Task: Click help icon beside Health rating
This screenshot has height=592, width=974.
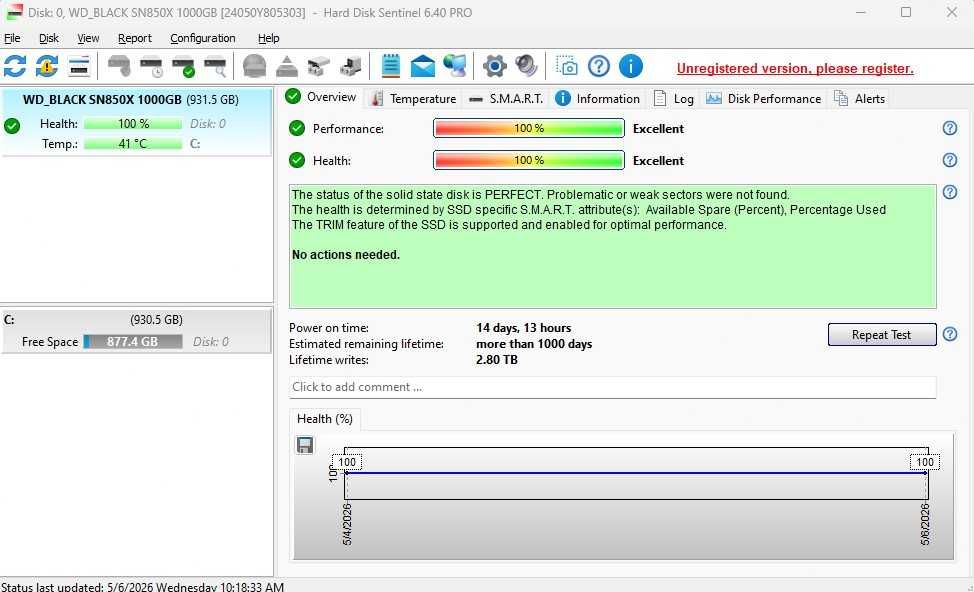Action: [x=950, y=160]
